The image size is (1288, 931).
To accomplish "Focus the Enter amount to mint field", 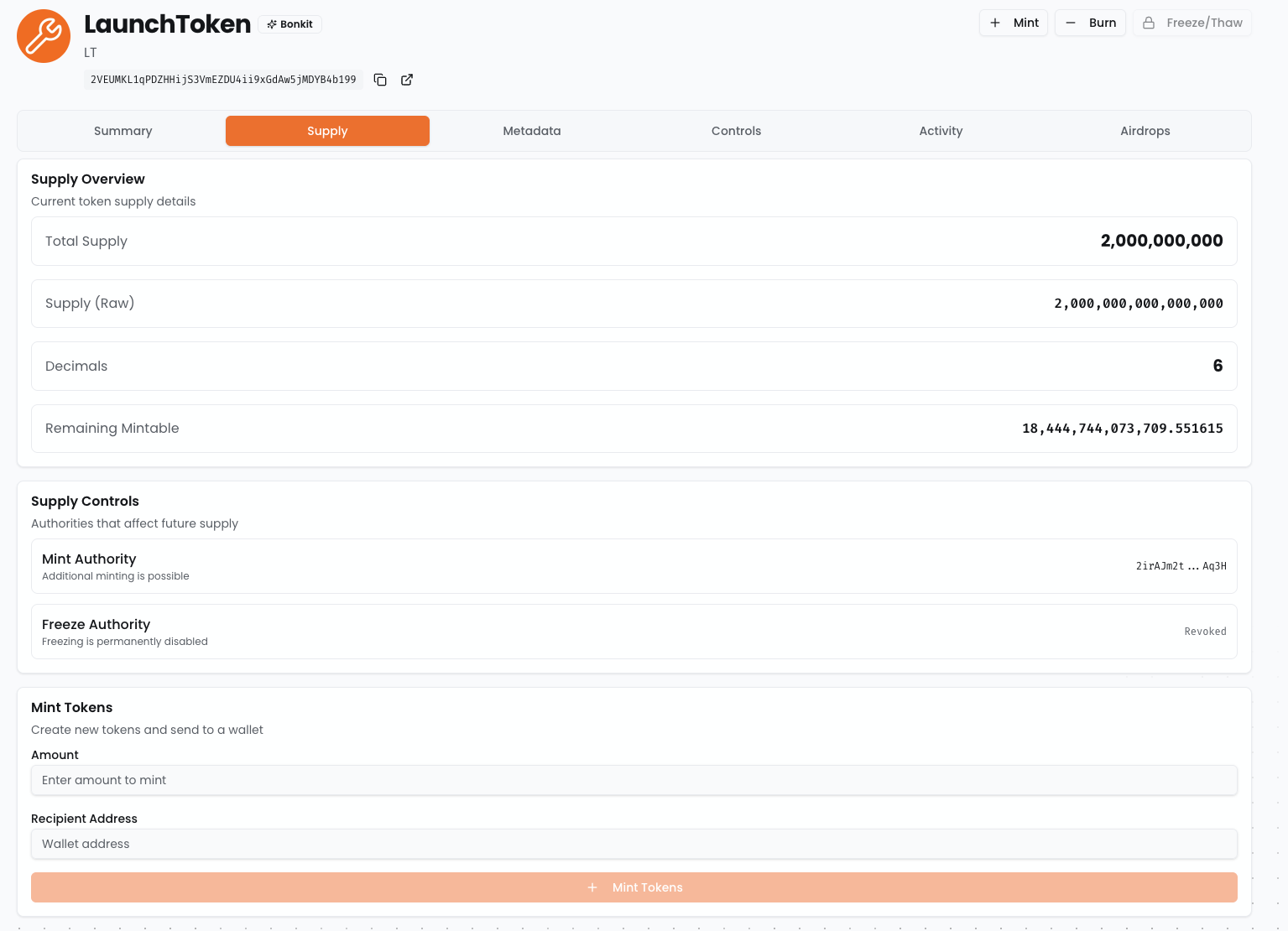I will pos(634,780).
